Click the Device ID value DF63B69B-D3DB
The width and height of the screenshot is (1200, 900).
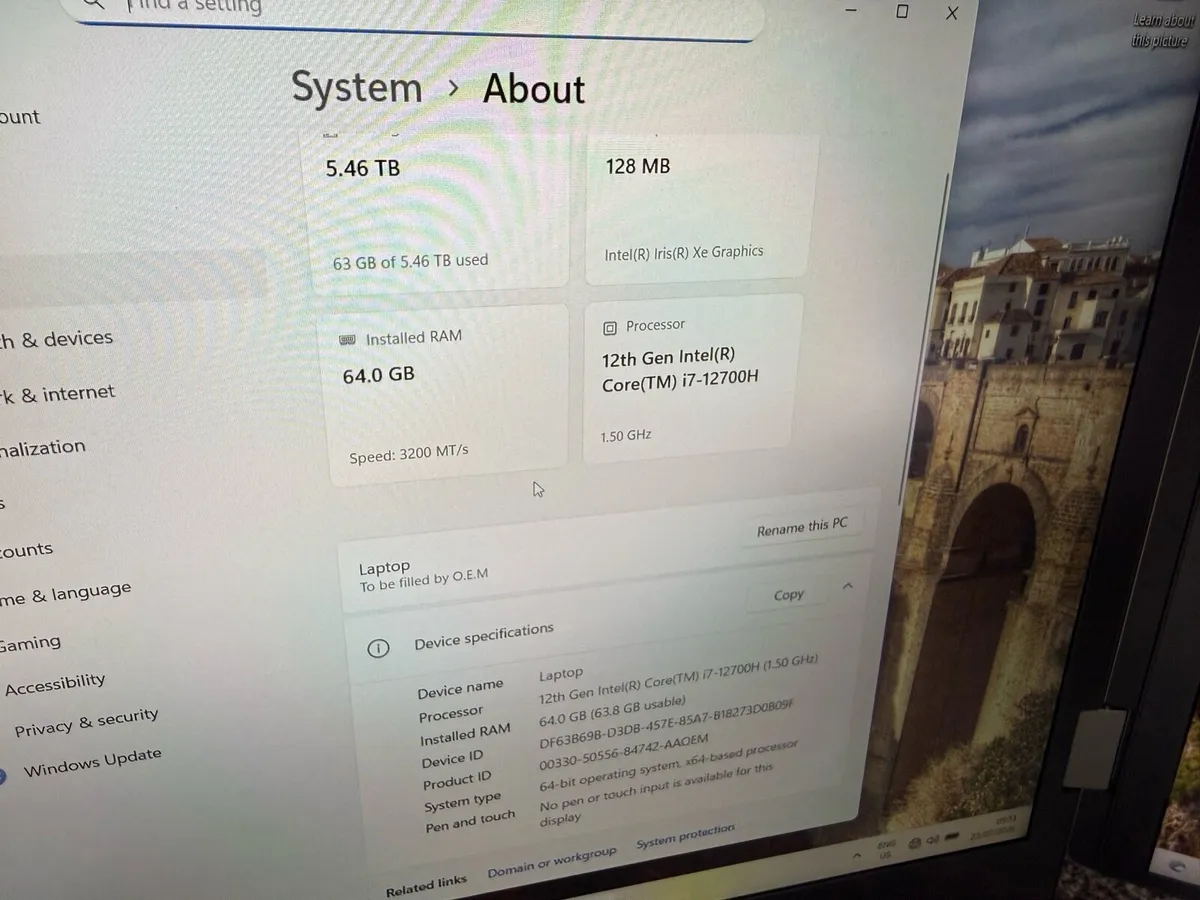[666, 723]
